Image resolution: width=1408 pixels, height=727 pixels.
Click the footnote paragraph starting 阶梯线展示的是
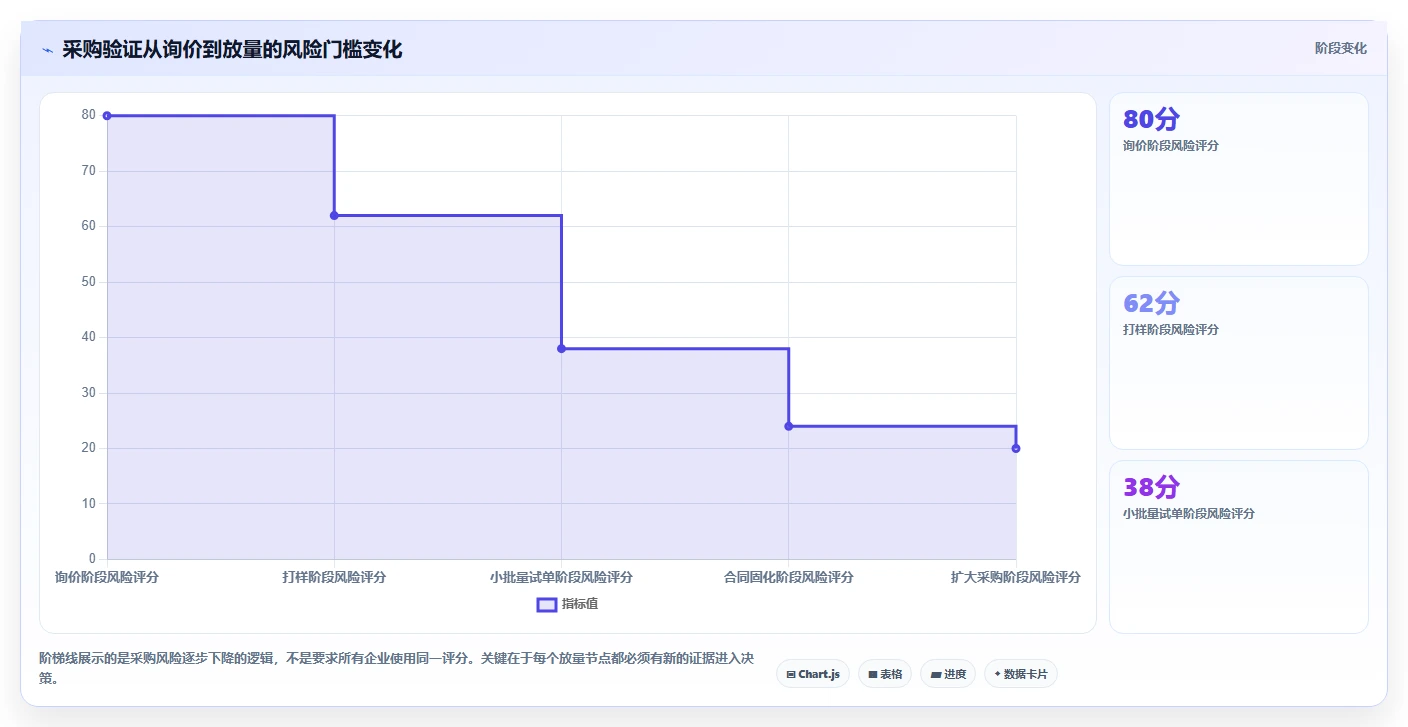click(x=396, y=669)
